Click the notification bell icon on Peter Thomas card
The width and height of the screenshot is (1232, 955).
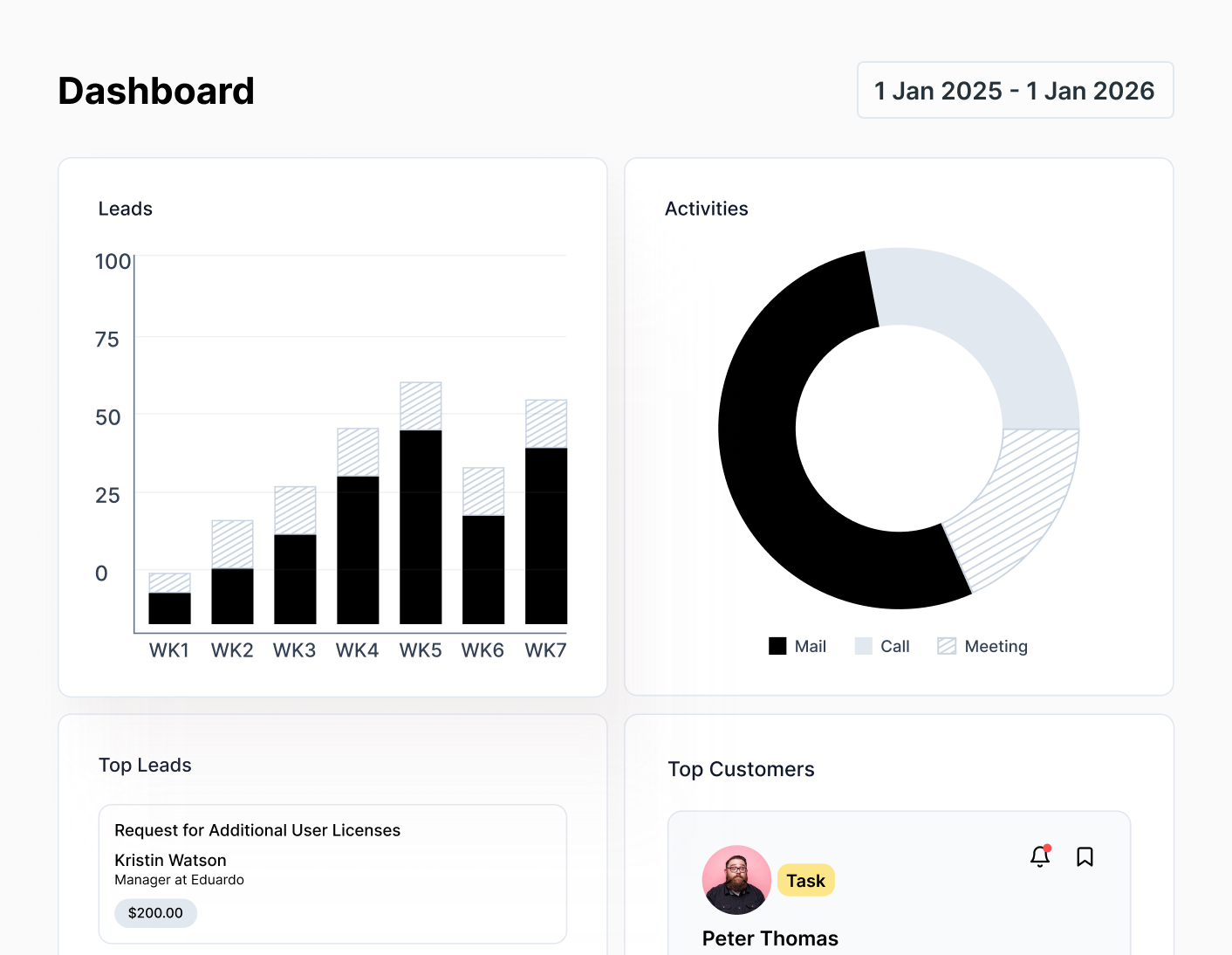point(1039,857)
